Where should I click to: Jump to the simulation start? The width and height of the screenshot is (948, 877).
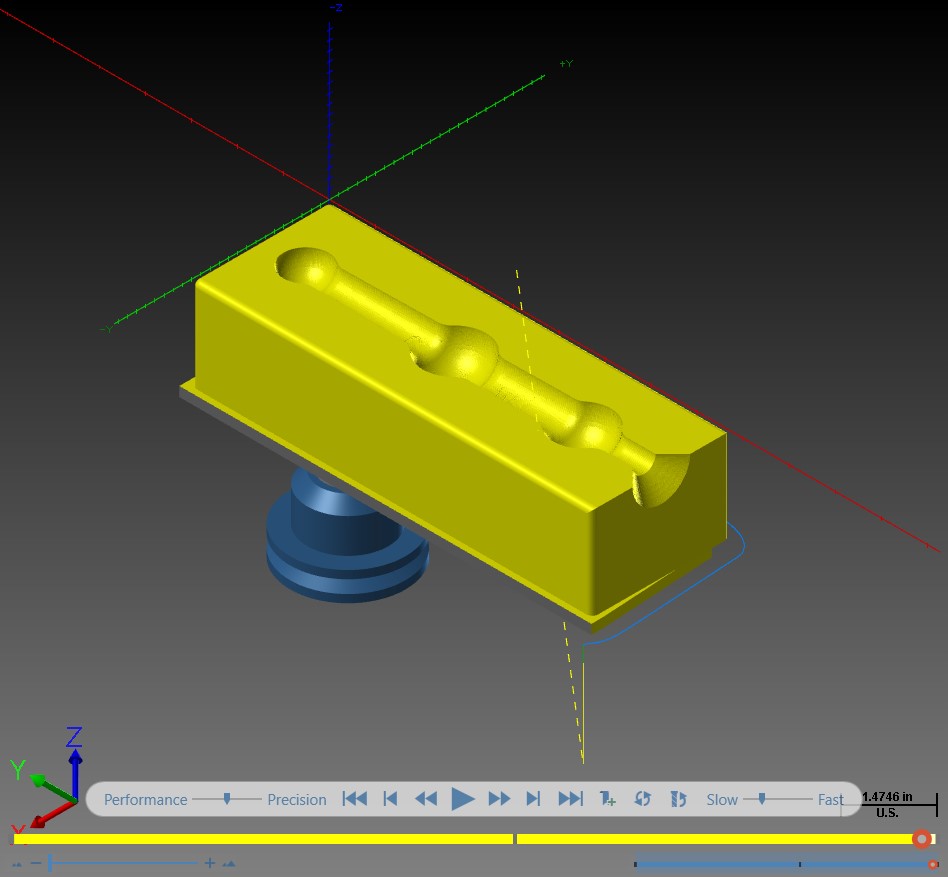(x=355, y=799)
